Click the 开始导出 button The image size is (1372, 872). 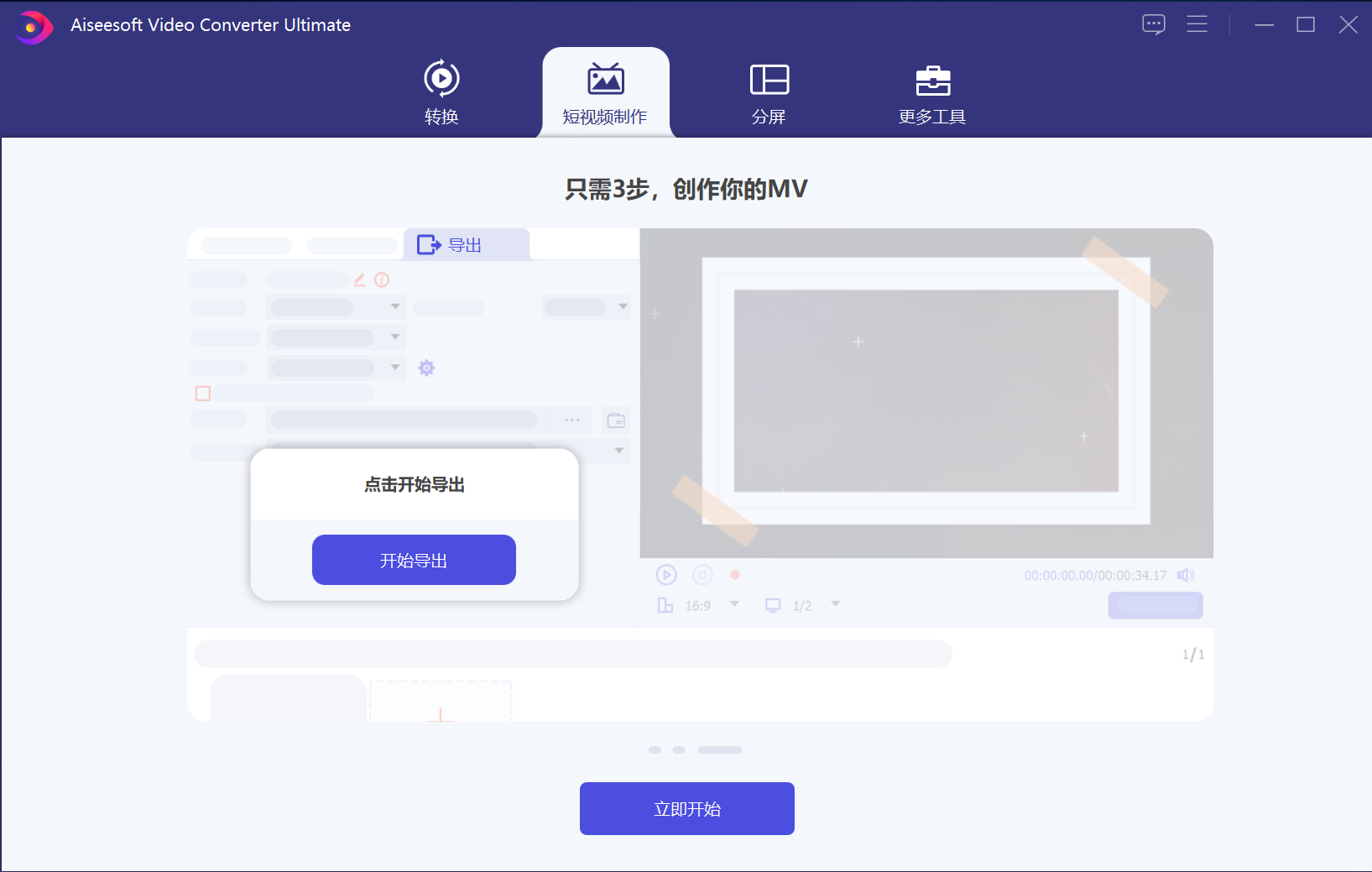coord(414,560)
